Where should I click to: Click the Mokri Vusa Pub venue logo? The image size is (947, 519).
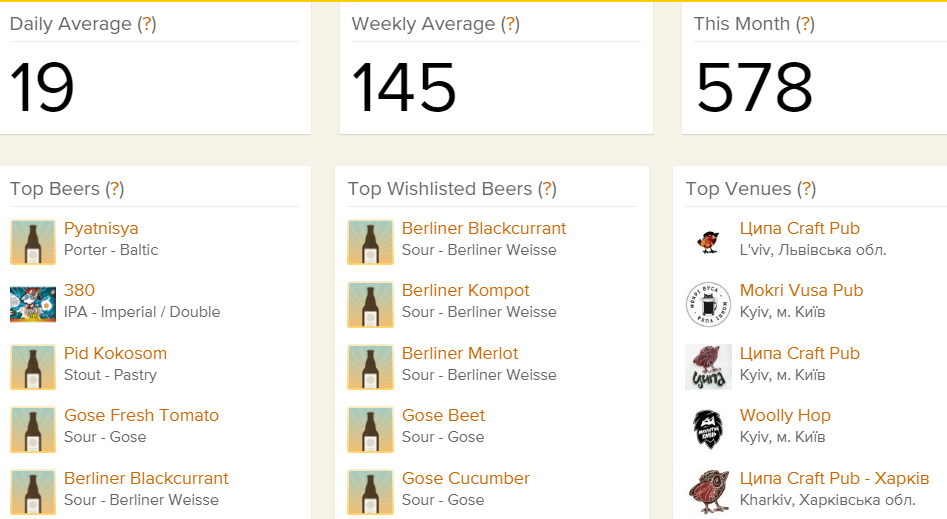click(708, 304)
